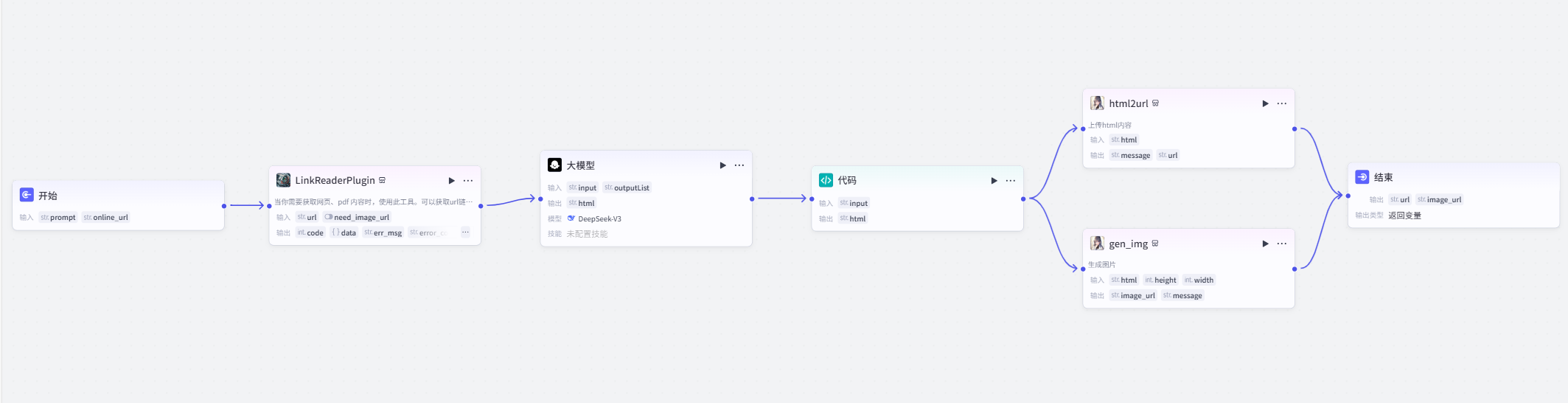Run the 代码 node
This screenshot has height=403, width=1568.
pos(994,181)
